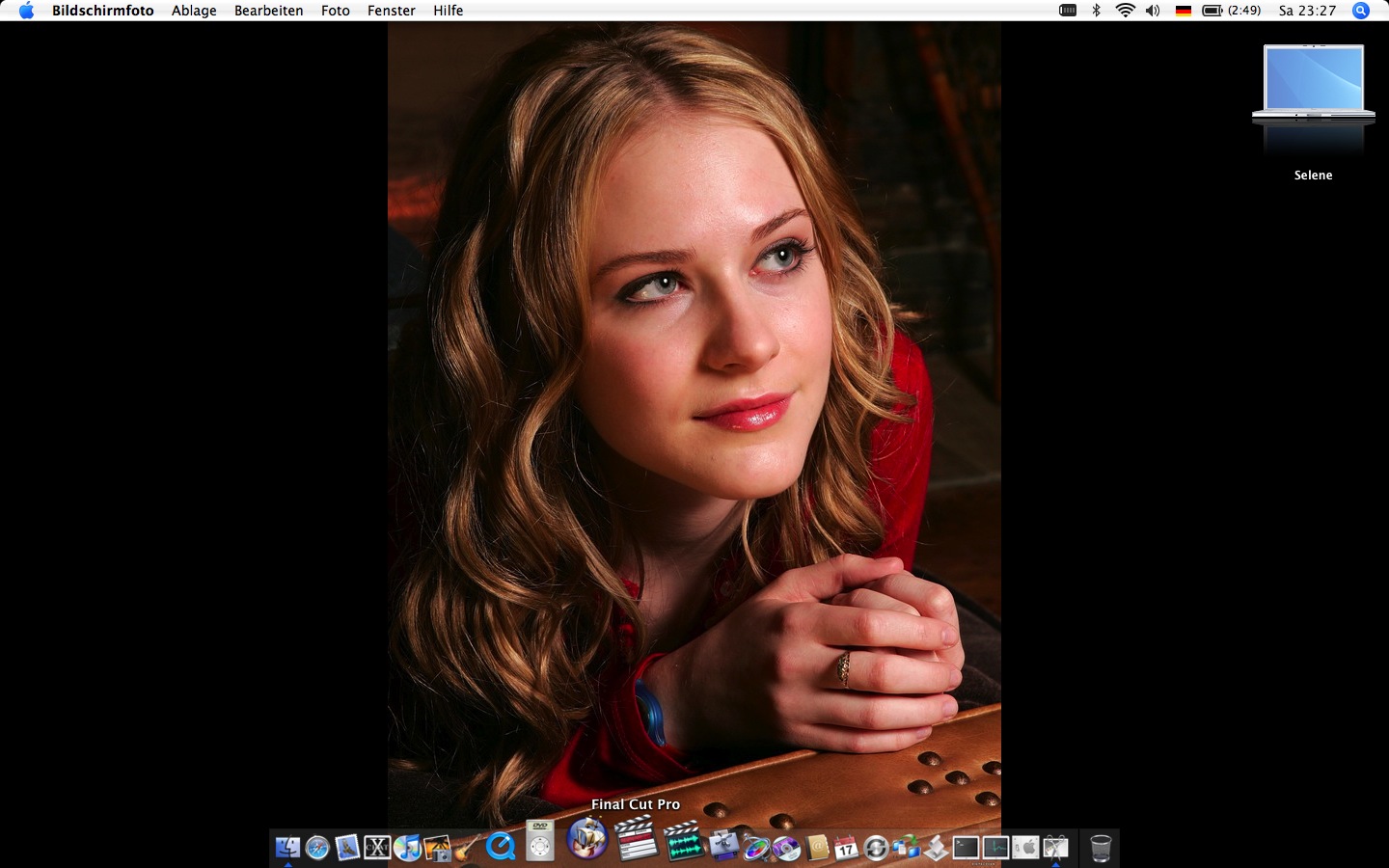This screenshot has width=1389, height=868.
Task: Open Address Book from Dock
Action: click(817, 848)
